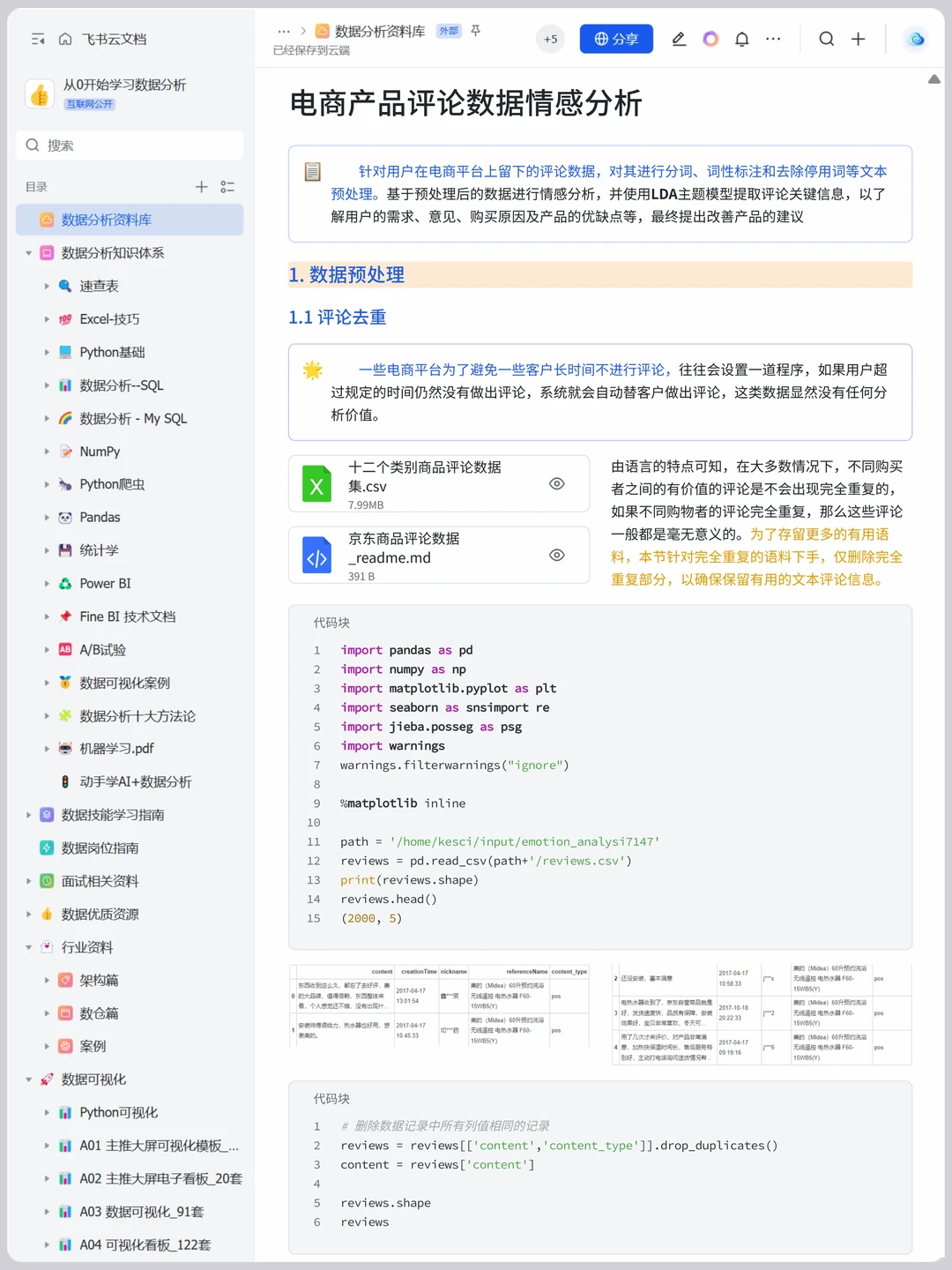Open 面试相关资料 page
Screen dimensions: 952x1270
[100, 881]
